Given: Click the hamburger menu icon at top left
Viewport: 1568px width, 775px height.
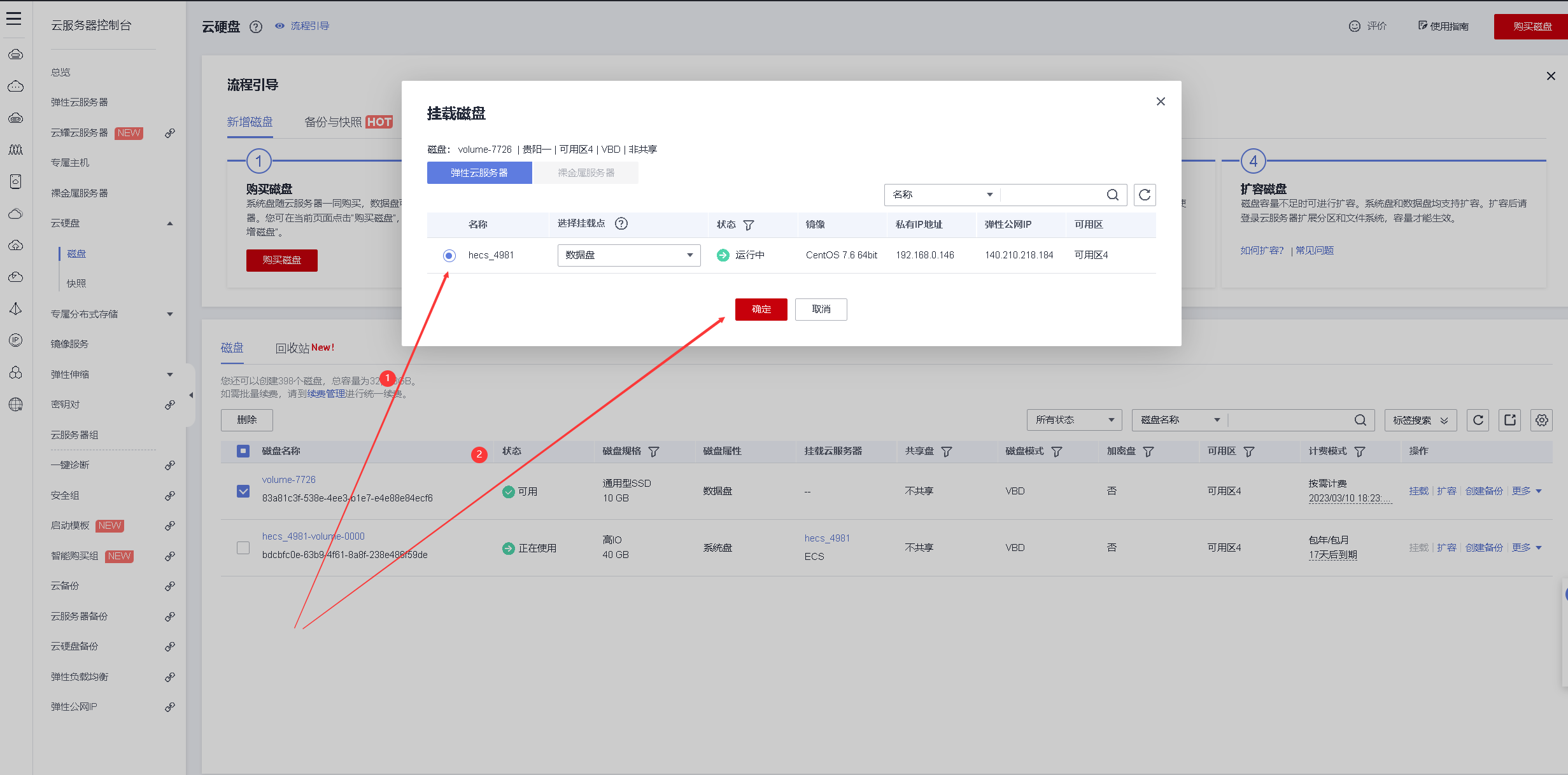Looking at the screenshot, I should tap(14, 18).
